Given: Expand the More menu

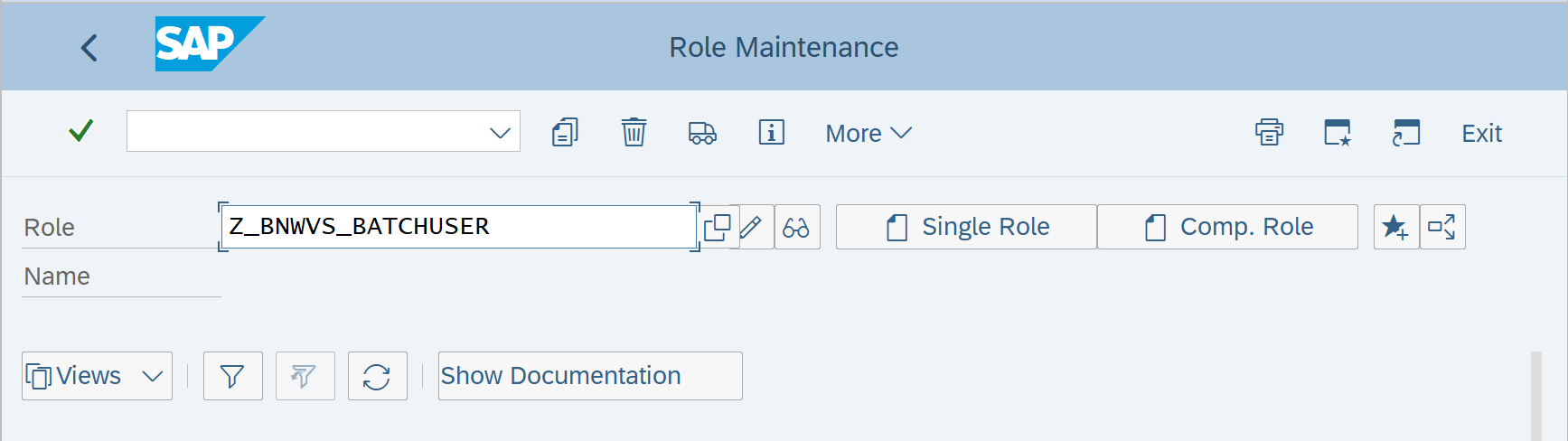Looking at the screenshot, I should point(868,134).
